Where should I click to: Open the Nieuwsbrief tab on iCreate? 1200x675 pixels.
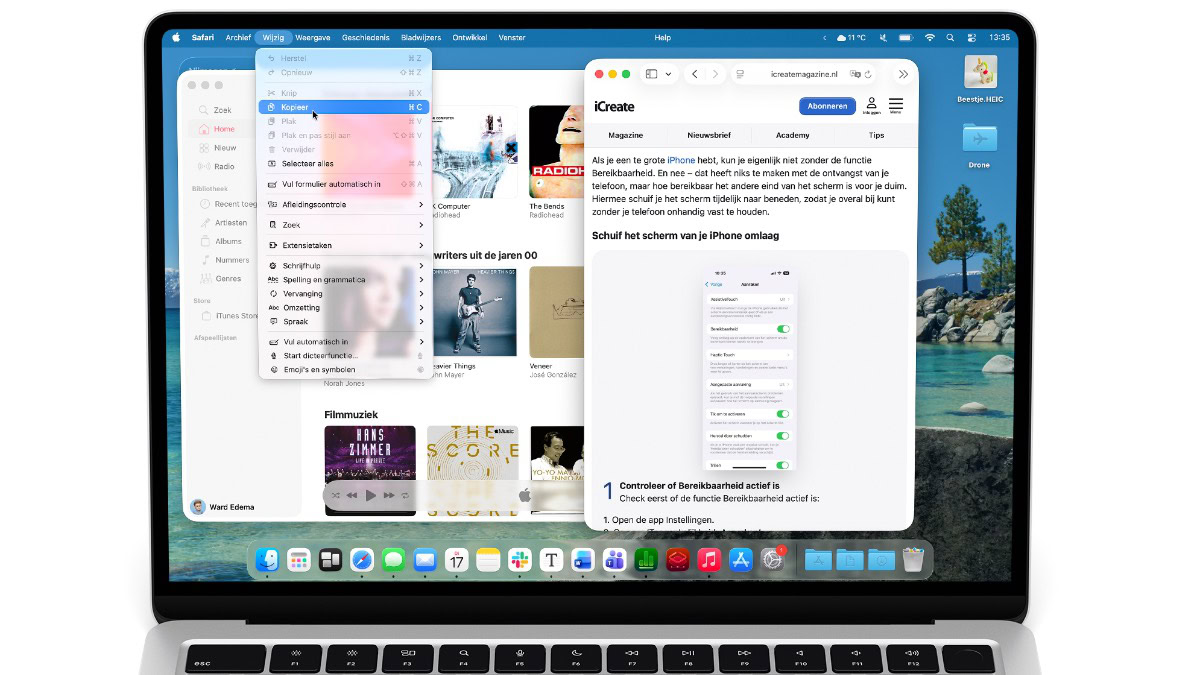tap(709, 135)
